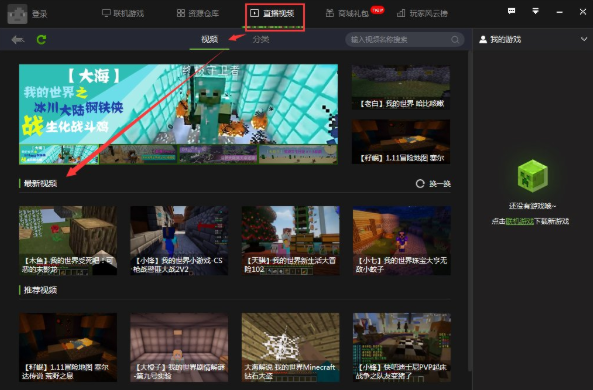
Task: Open the title bar dropdown menu icon
Action: pyautogui.click(x=536, y=11)
